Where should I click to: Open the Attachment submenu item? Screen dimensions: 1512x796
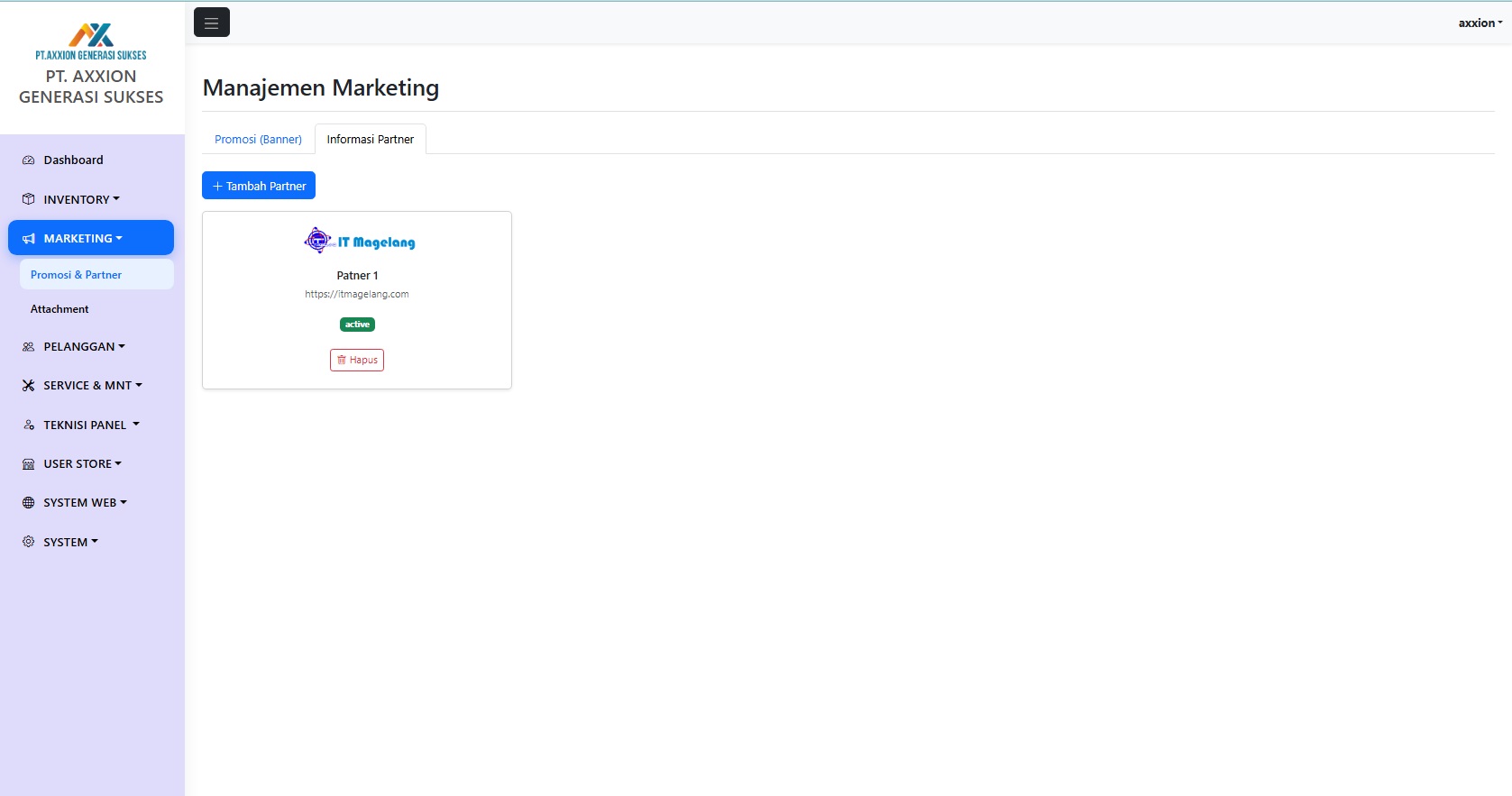click(96, 309)
